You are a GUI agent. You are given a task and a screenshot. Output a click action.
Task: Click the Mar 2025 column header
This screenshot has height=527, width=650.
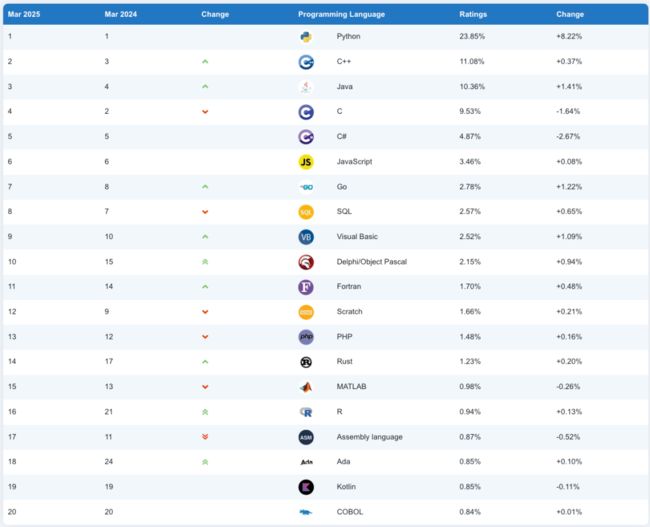click(24, 14)
